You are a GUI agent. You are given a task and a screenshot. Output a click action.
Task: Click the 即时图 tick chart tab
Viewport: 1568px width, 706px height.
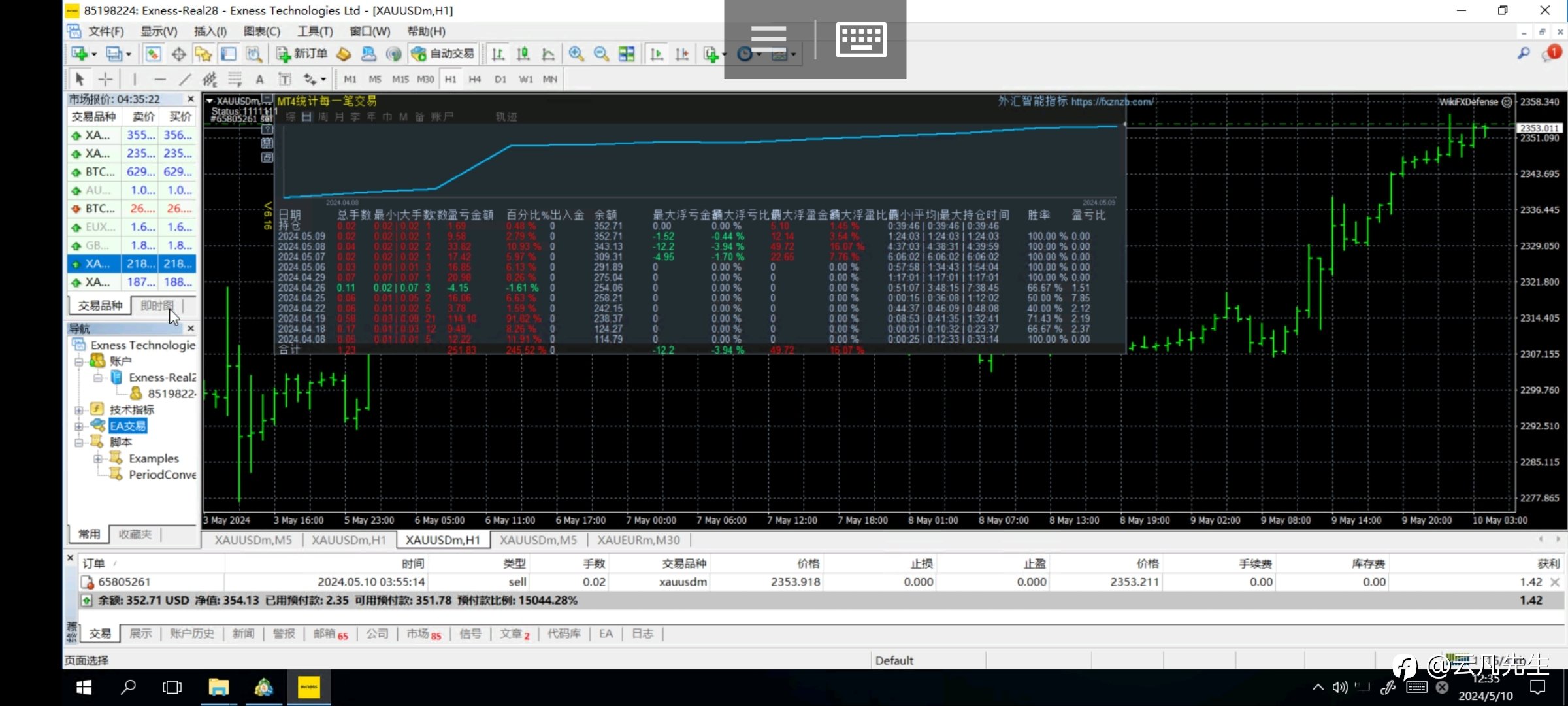pyautogui.click(x=157, y=305)
